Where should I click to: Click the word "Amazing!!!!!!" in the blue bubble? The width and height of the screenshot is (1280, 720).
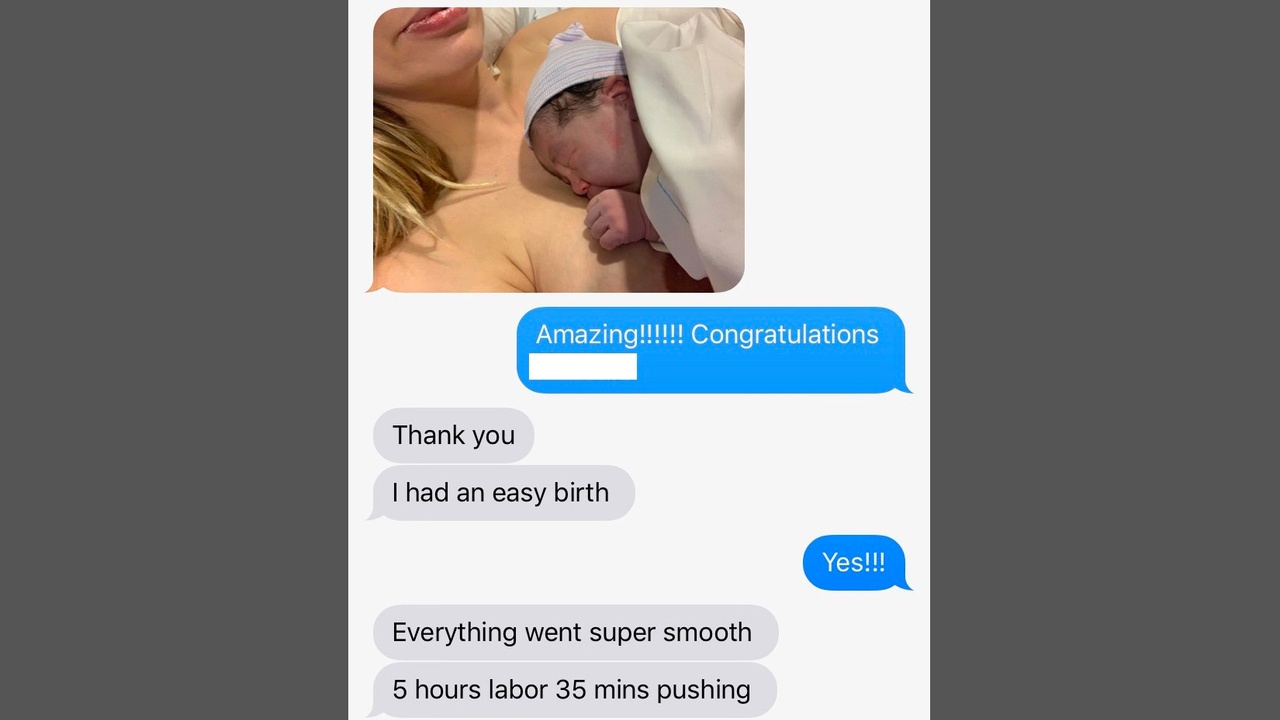[610, 334]
